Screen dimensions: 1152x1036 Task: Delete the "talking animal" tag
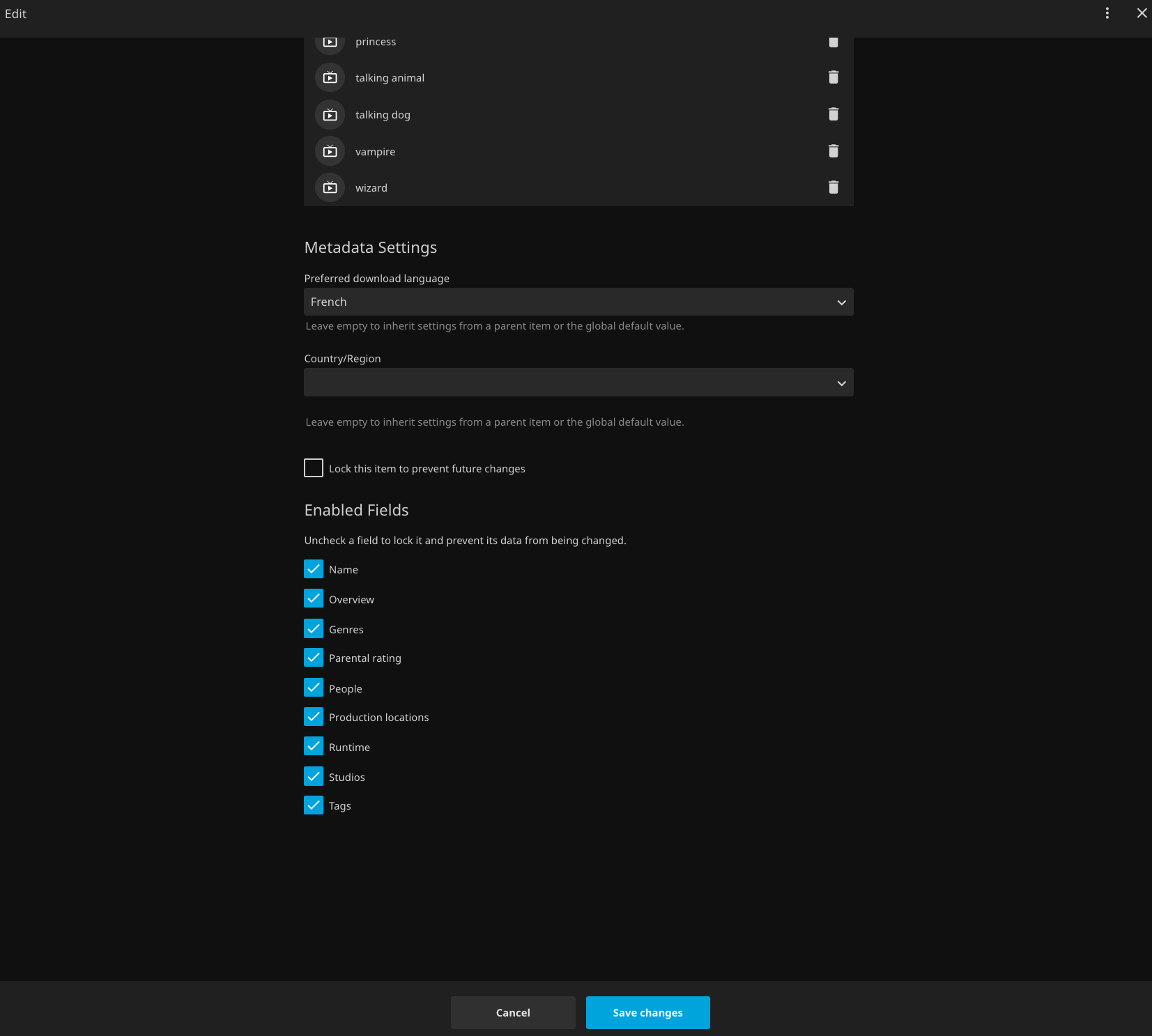coord(833,77)
